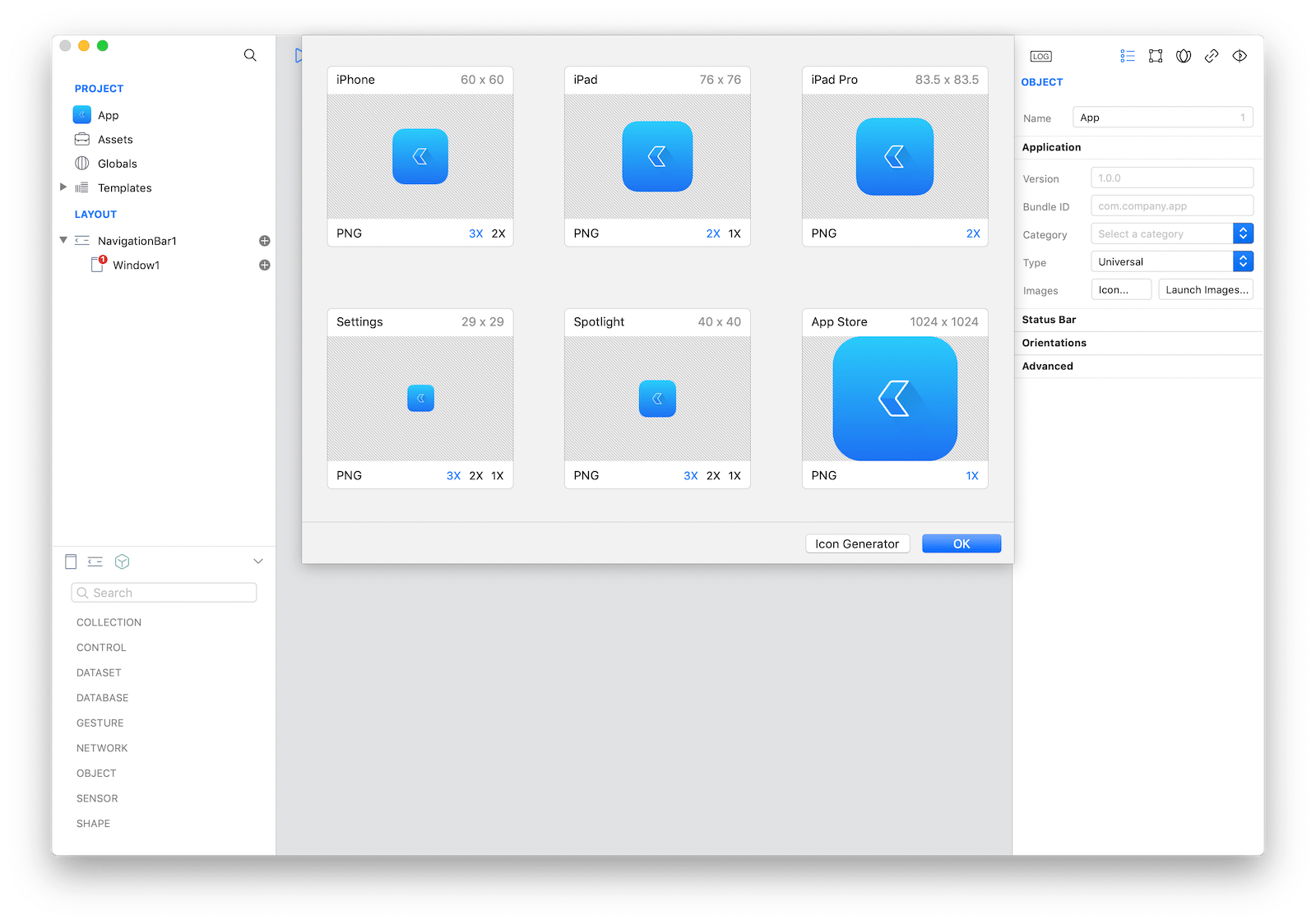Expand the Orientations section in the inspector
The width and height of the screenshot is (1316, 924).
(1054, 343)
